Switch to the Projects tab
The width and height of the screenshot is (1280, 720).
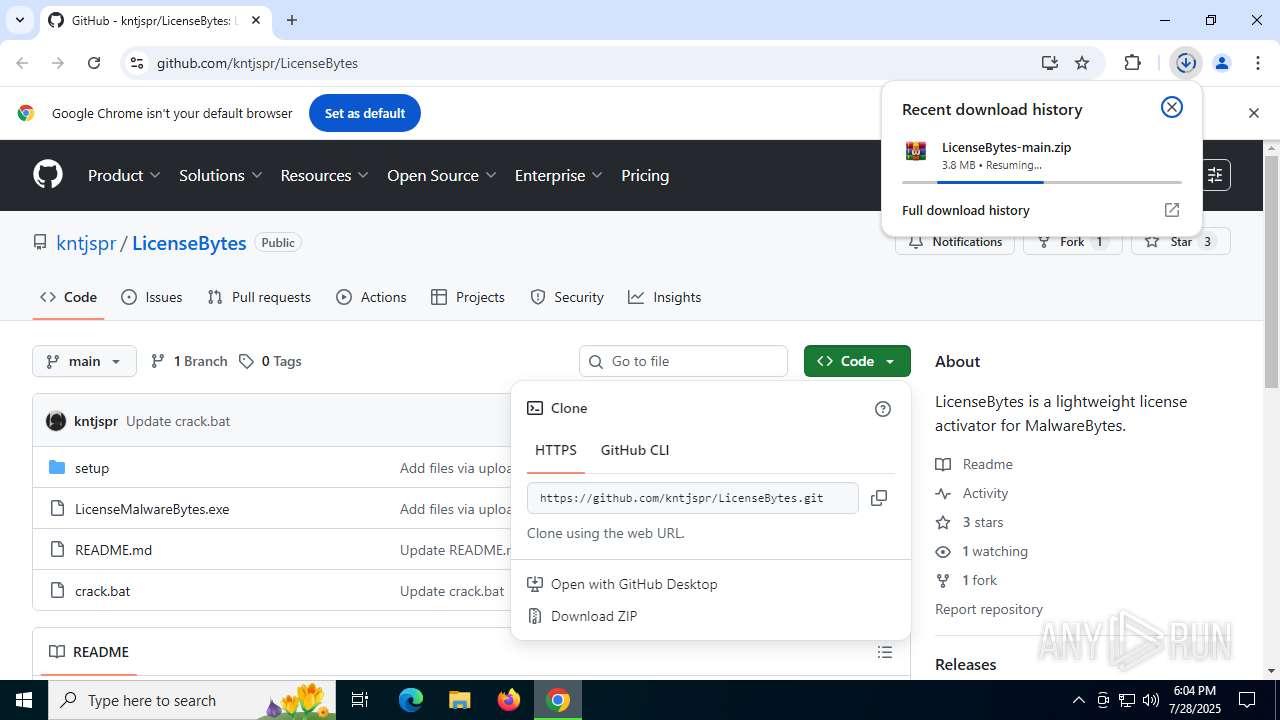(468, 297)
